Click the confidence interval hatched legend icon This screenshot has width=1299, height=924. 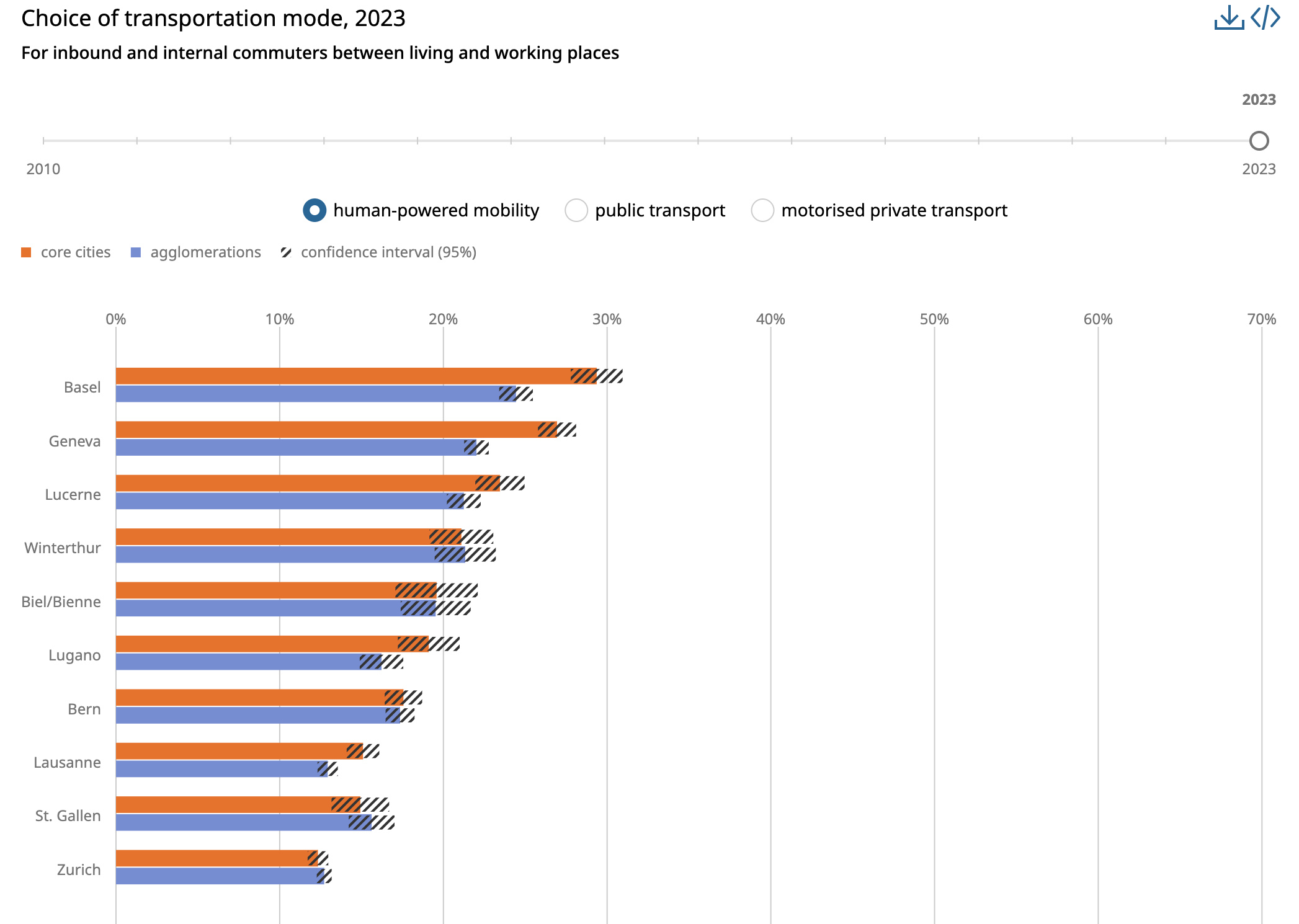pyautogui.click(x=286, y=252)
